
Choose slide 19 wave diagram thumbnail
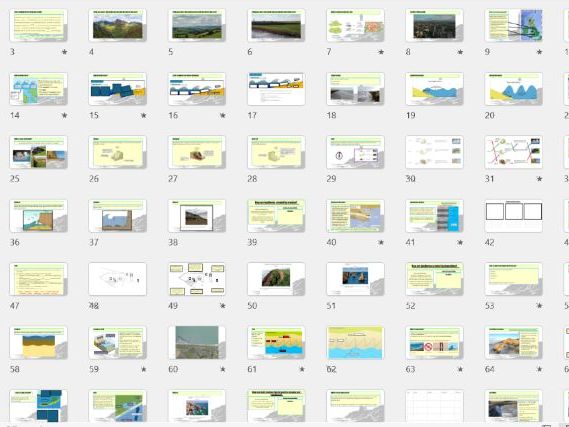(x=434, y=89)
